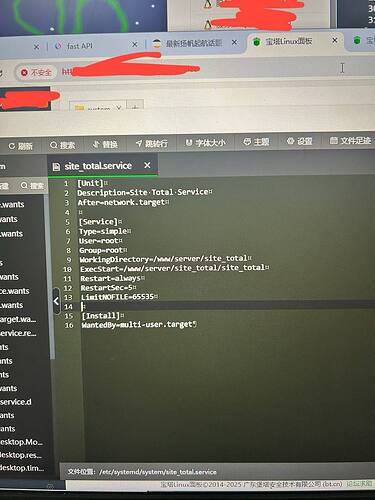Click the sidebar 搜索 search button
Image resolution: width=375 pixels, height=500 pixels.
coord(32,185)
